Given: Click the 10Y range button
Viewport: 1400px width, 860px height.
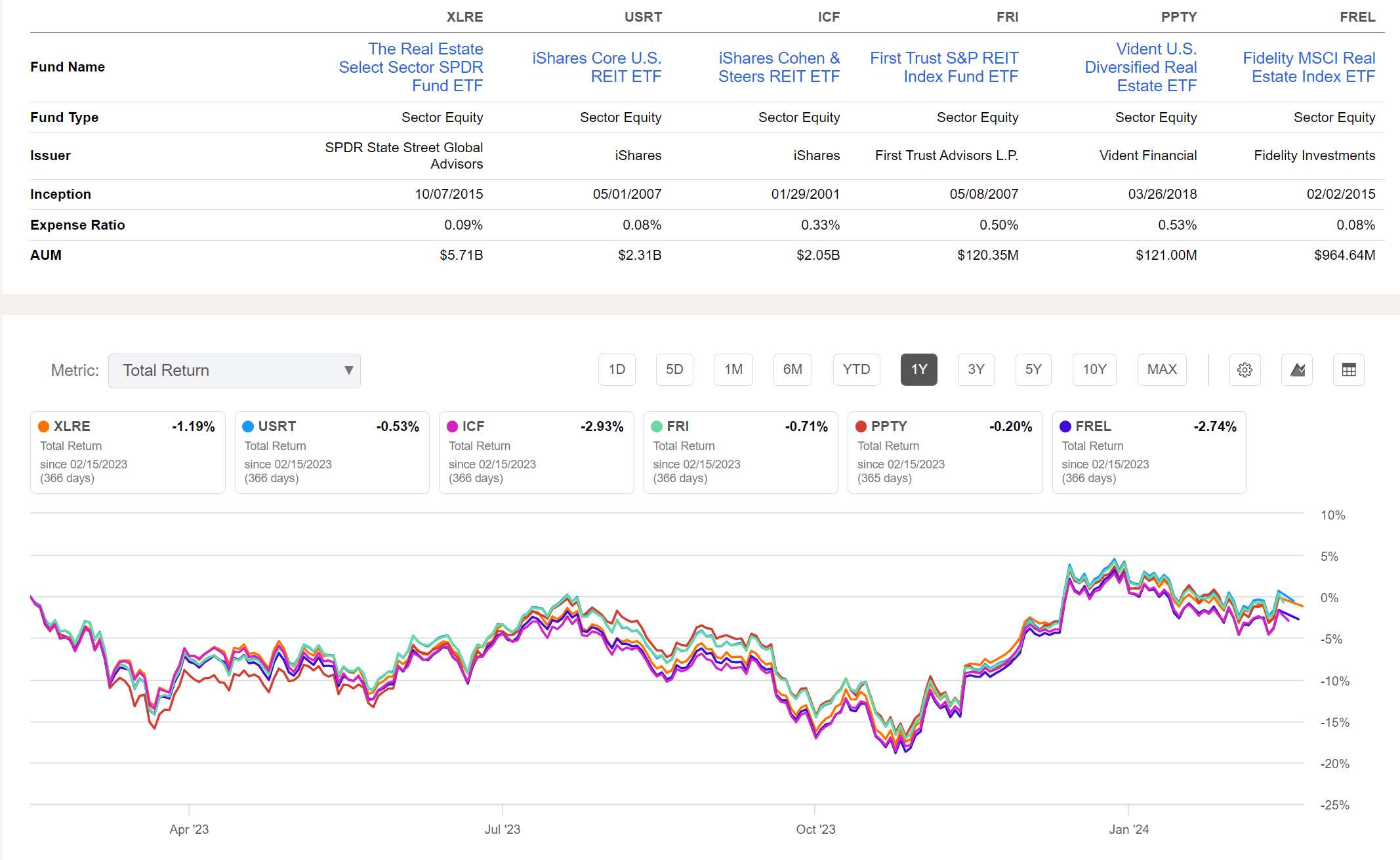Looking at the screenshot, I should pos(1094,369).
